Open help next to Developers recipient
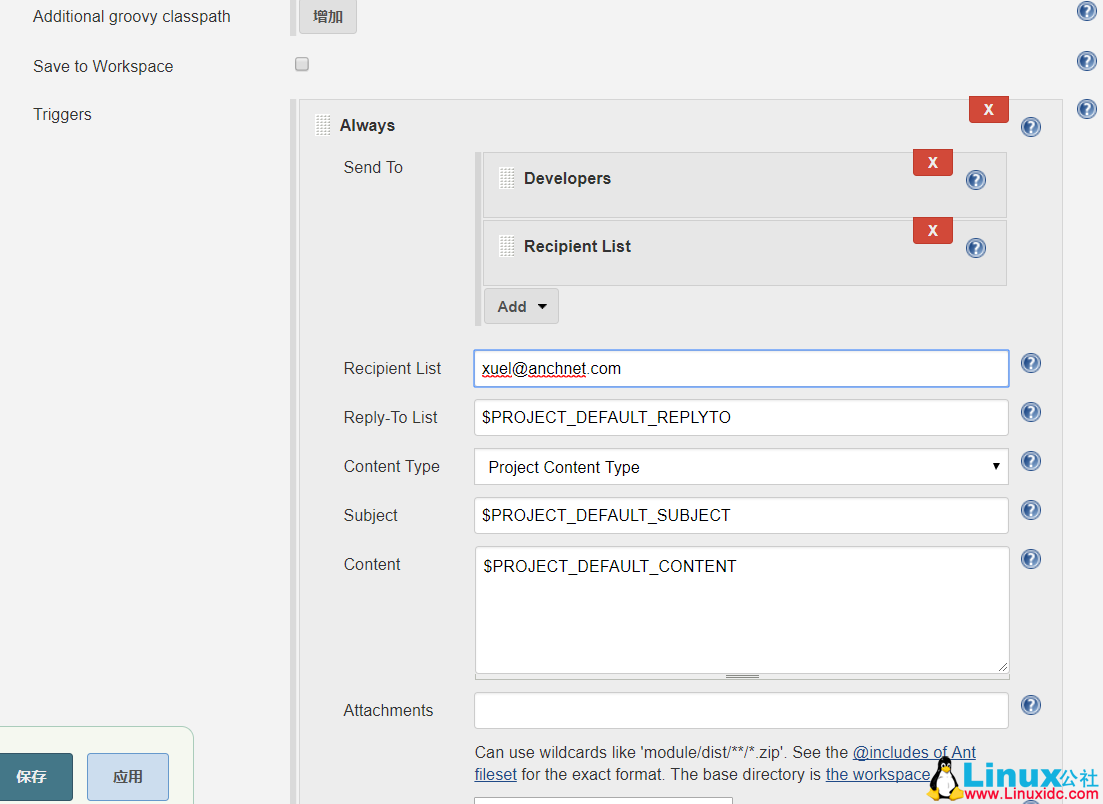 [x=975, y=180]
